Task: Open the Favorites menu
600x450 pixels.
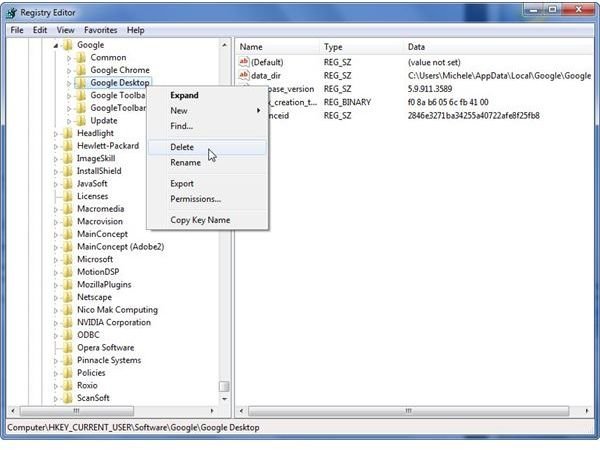Action: [x=101, y=30]
